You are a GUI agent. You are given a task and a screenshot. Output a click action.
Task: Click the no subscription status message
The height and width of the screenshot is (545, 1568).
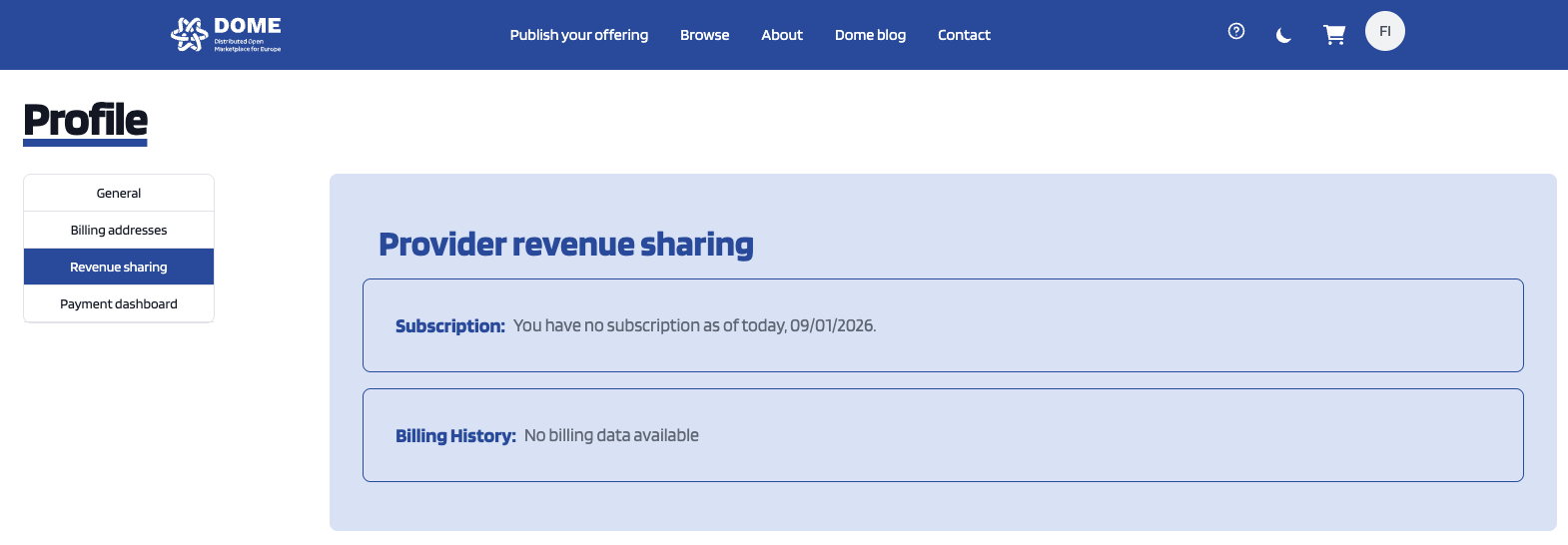click(x=694, y=326)
